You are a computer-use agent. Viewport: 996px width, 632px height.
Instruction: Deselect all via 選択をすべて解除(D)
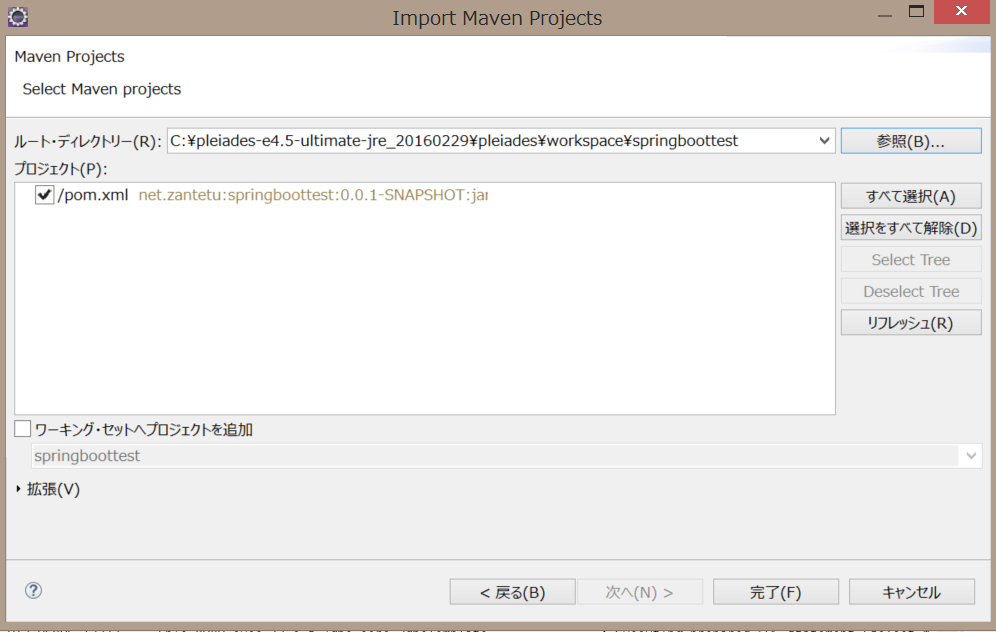click(910, 227)
